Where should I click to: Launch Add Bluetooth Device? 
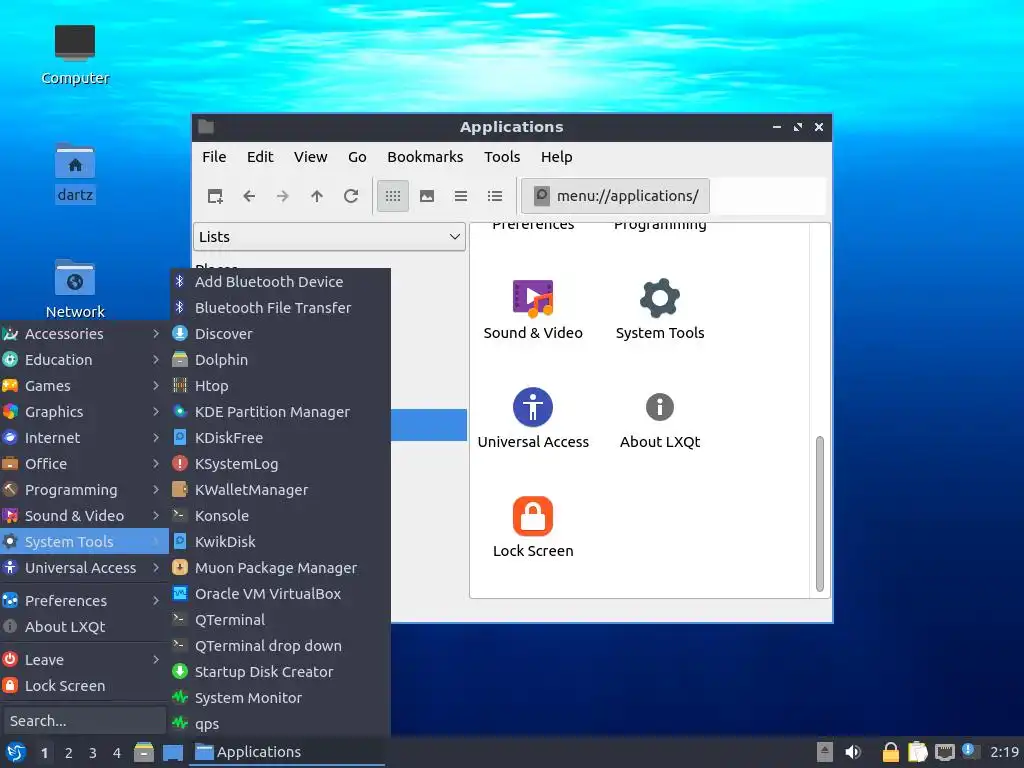280,281
